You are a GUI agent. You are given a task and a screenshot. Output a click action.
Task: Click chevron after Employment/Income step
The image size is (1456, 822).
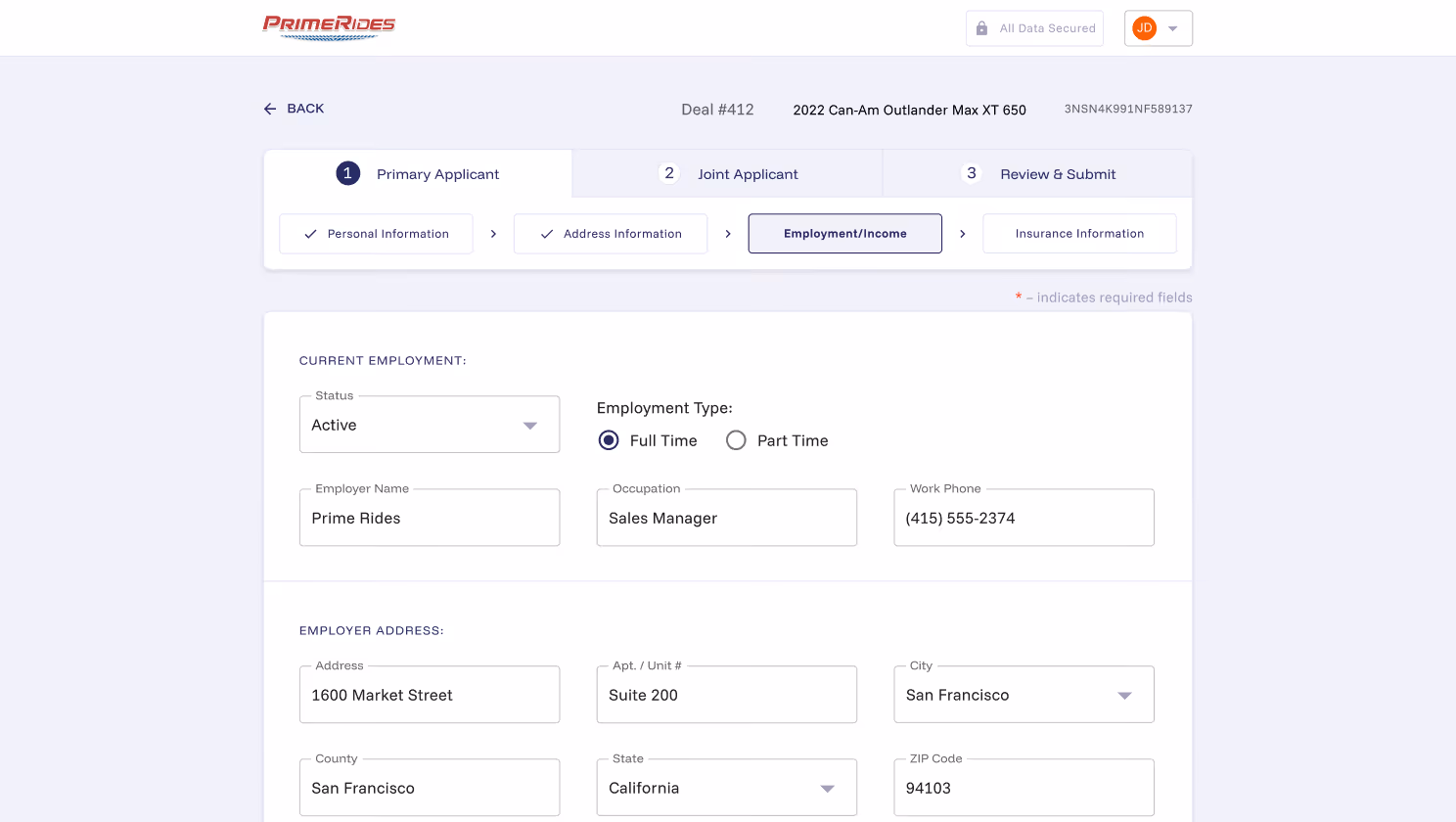[963, 234]
